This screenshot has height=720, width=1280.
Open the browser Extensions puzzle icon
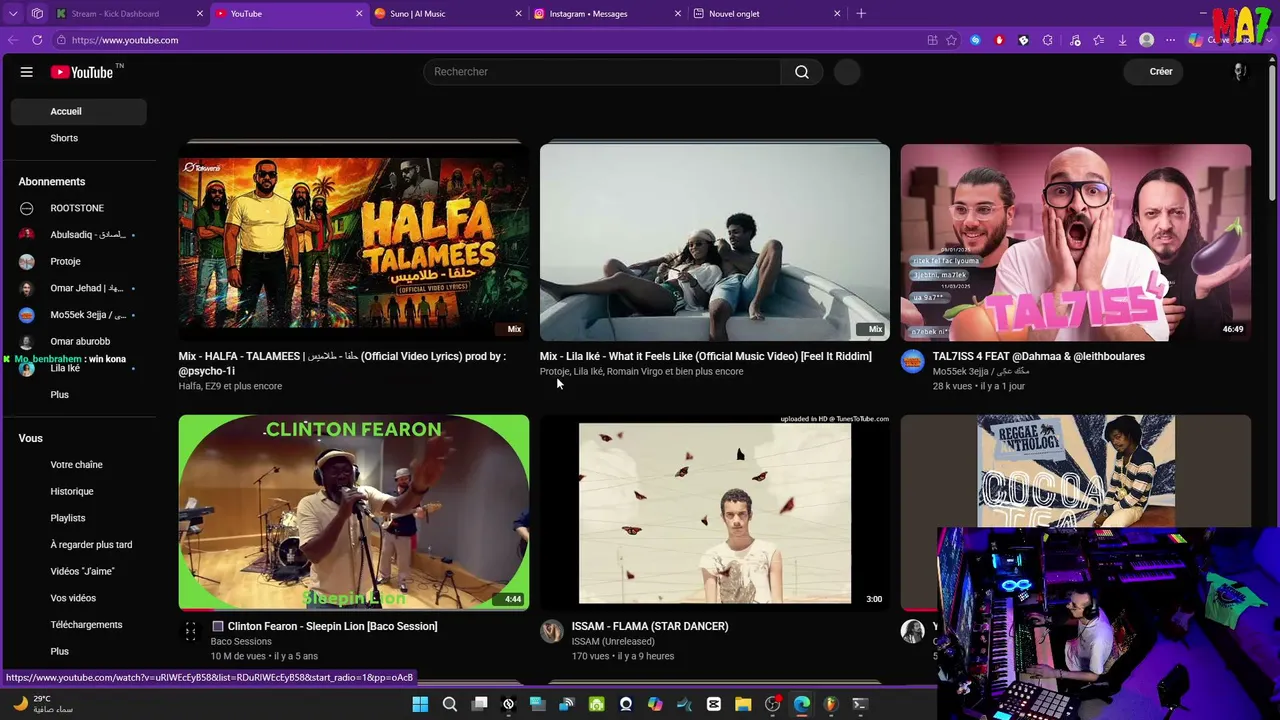click(x=1047, y=40)
